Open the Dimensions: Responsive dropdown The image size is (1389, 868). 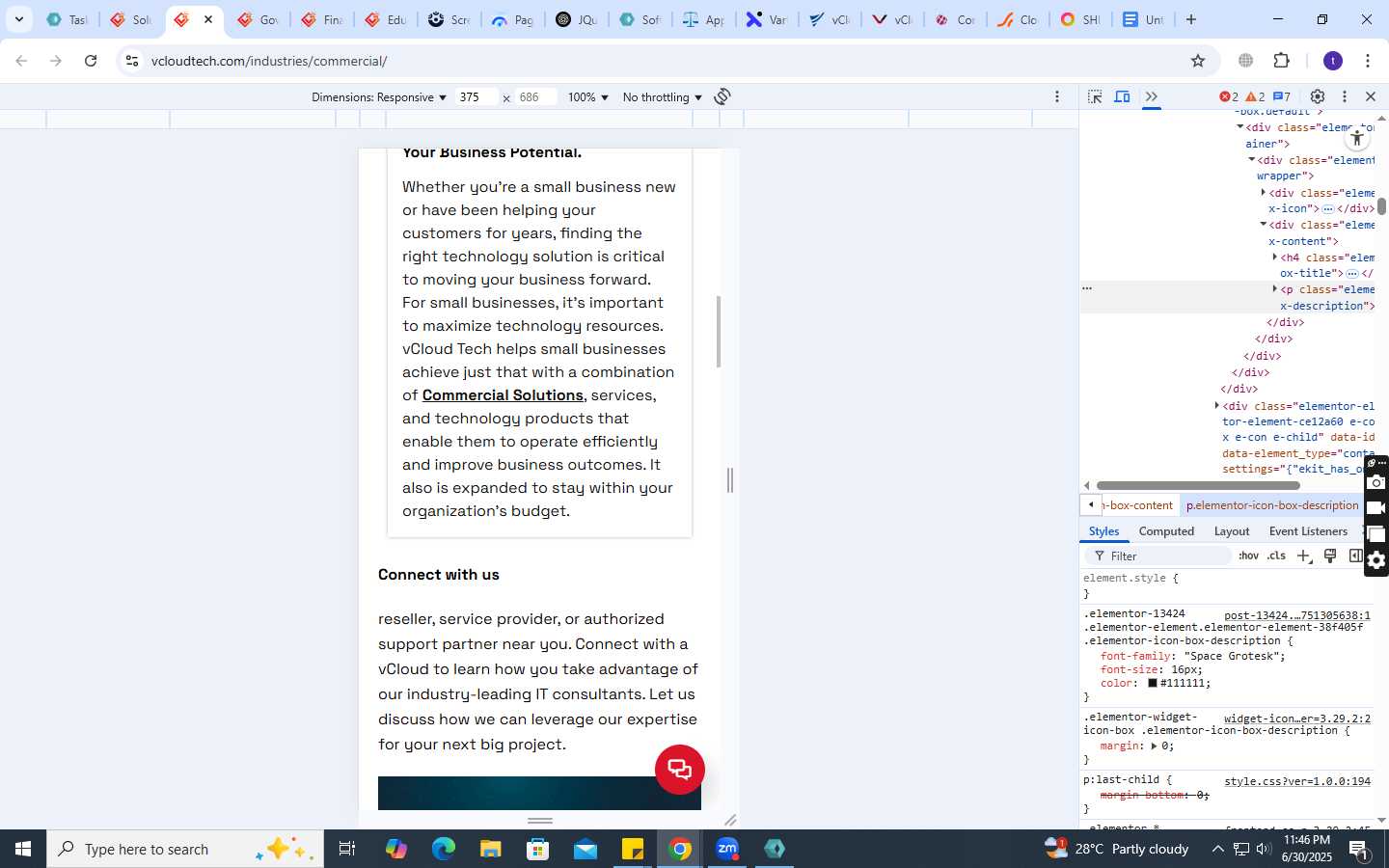point(379,97)
